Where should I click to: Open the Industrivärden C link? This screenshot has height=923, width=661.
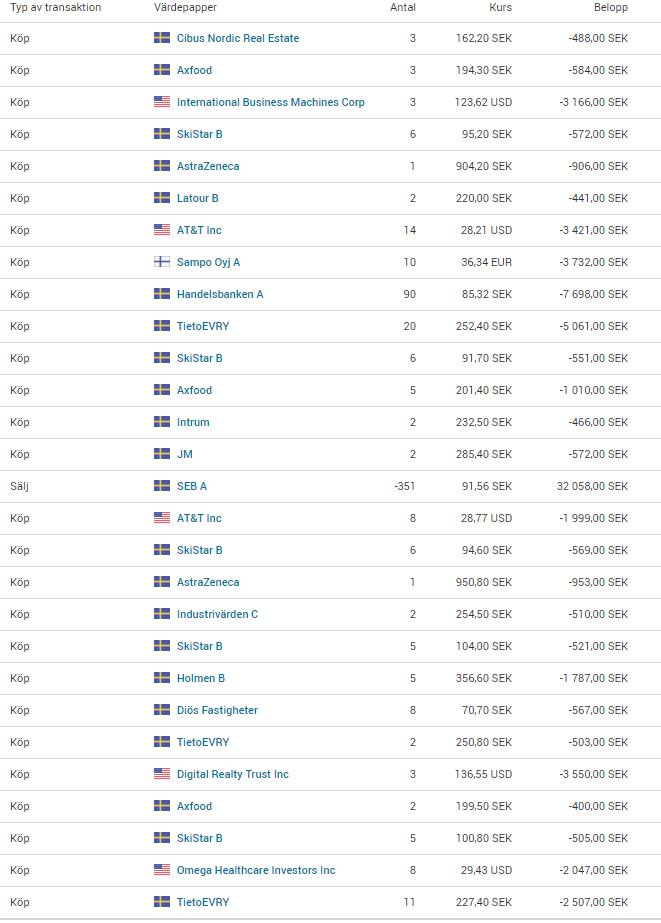point(217,614)
